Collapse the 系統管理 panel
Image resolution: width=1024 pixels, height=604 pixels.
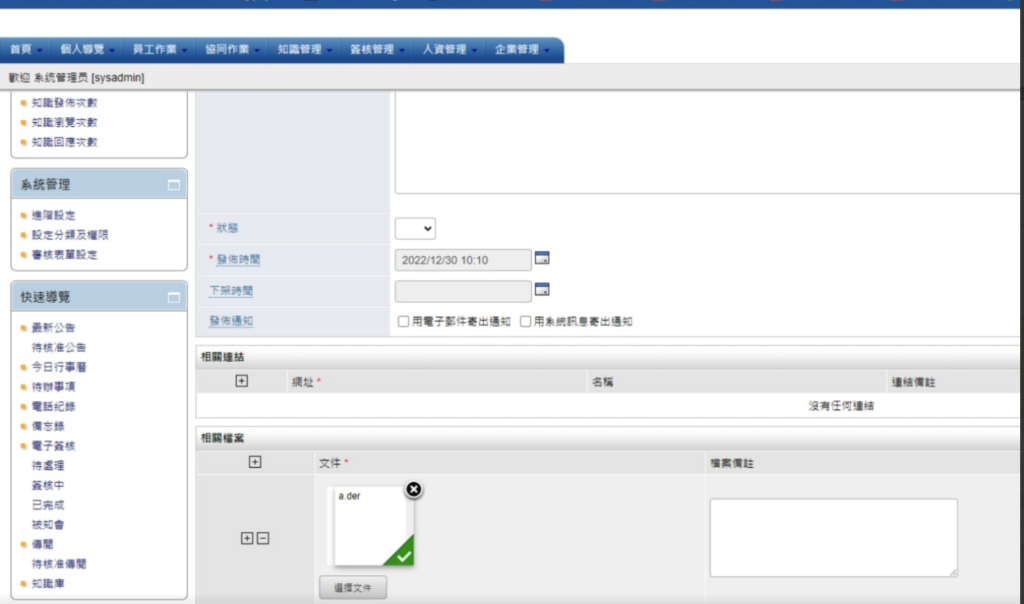tap(174, 185)
